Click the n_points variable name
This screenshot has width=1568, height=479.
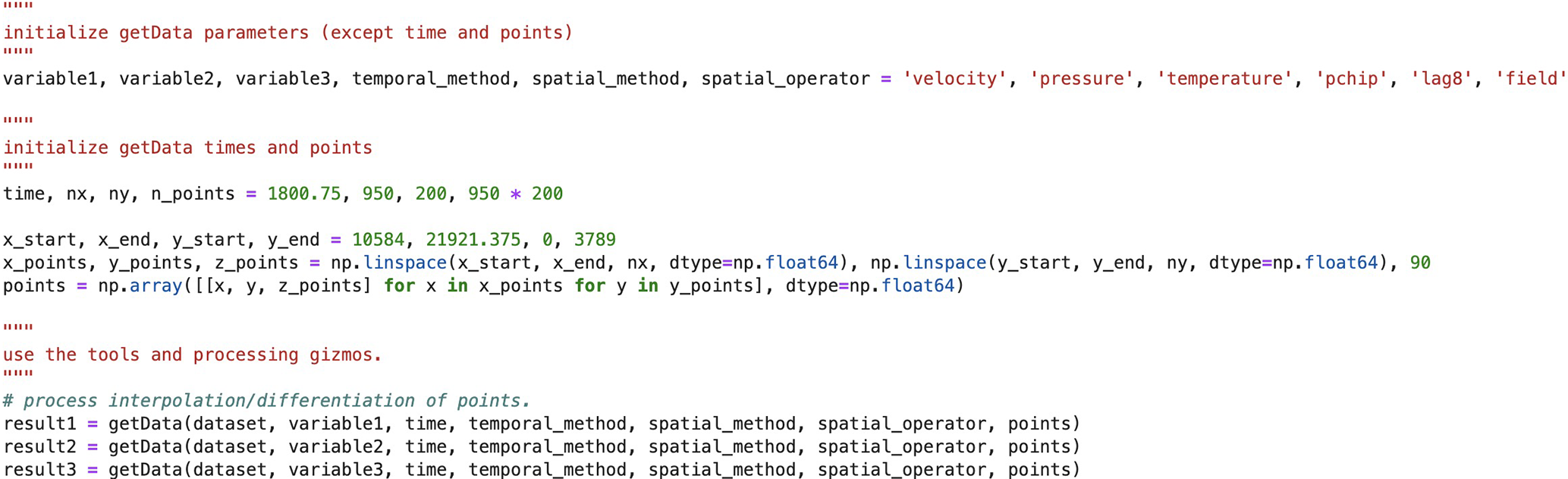click(193, 194)
